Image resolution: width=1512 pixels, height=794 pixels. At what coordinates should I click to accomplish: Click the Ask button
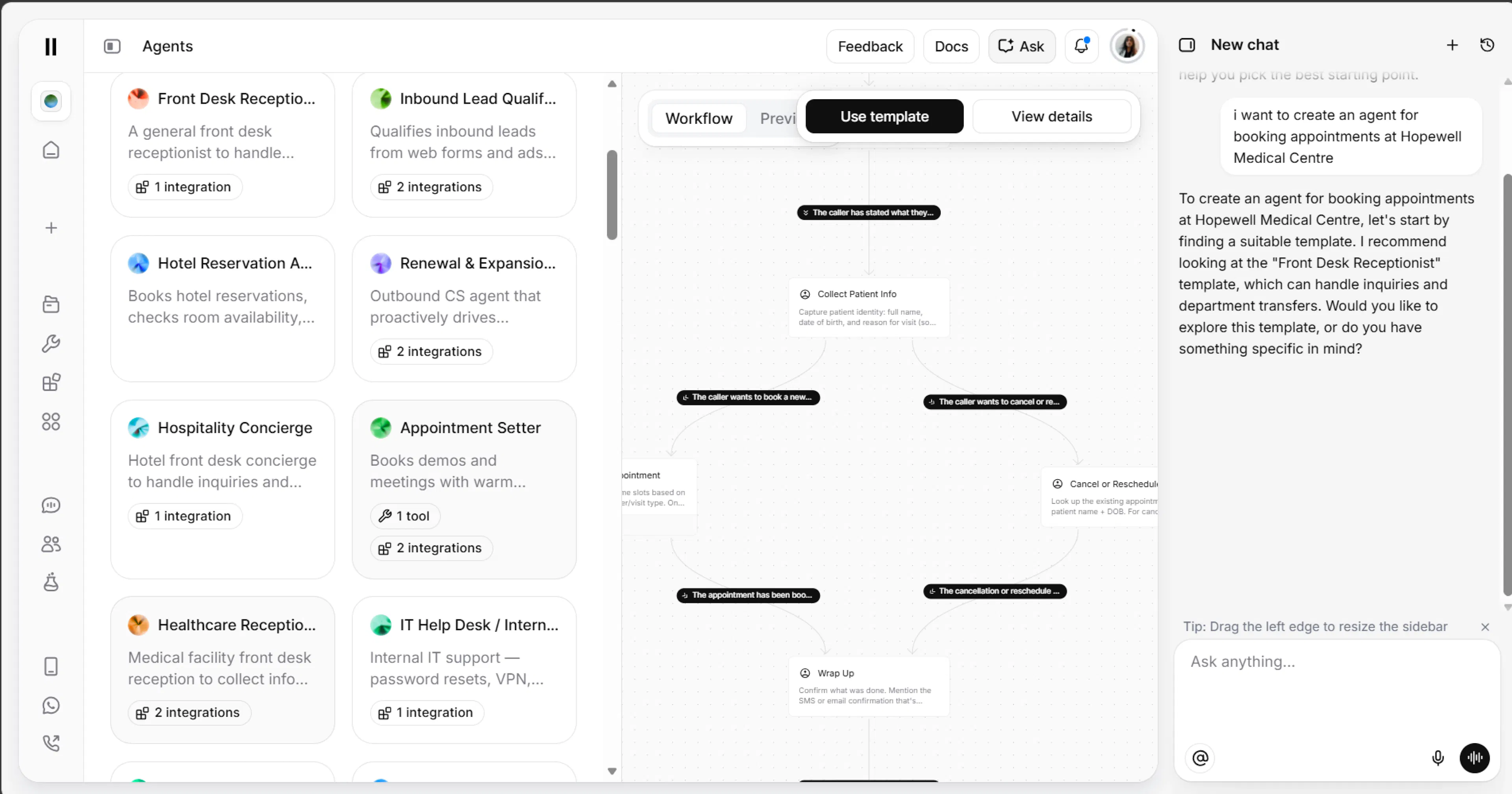click(x=1021, y=46)
